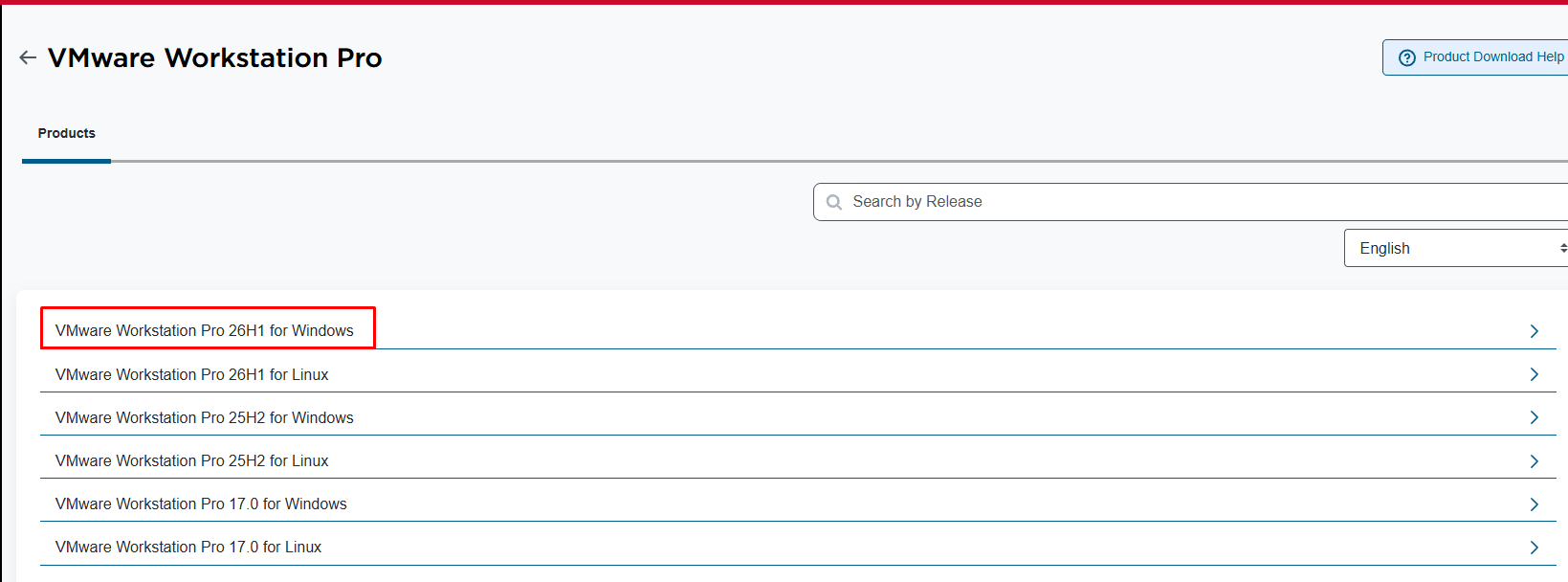Select VMware Workstation Pro 26H1 for Windows text
The width and height of the screenshot is (1568, 582).
pos(205,330)
